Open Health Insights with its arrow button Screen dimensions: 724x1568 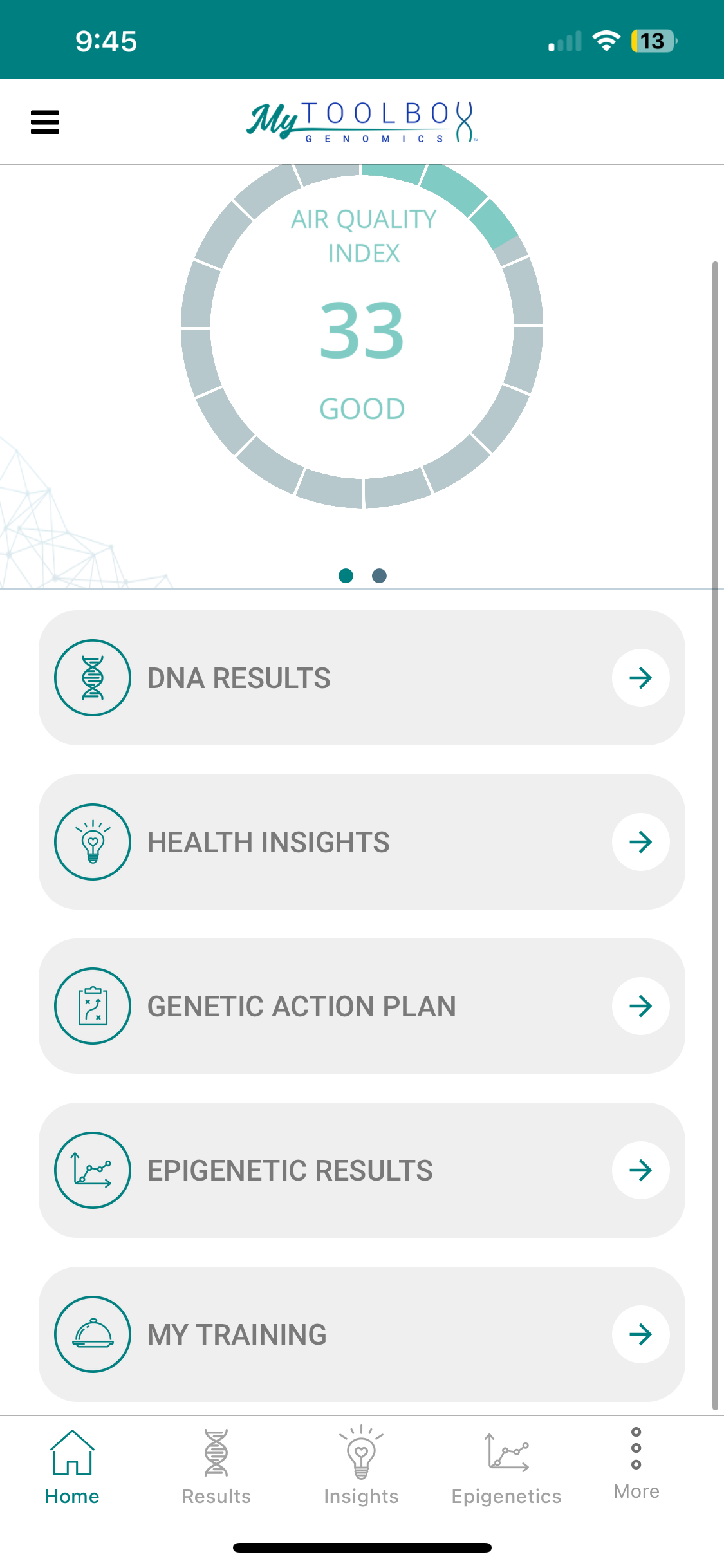(641, 842)
